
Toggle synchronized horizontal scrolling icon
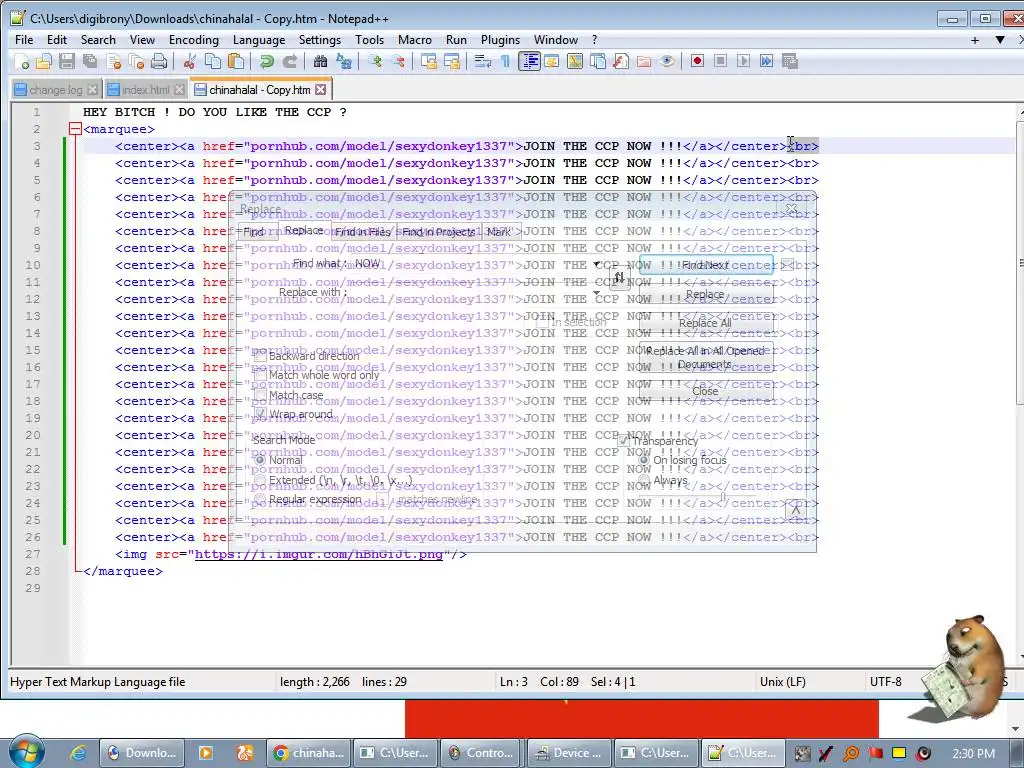coord(451,61)
